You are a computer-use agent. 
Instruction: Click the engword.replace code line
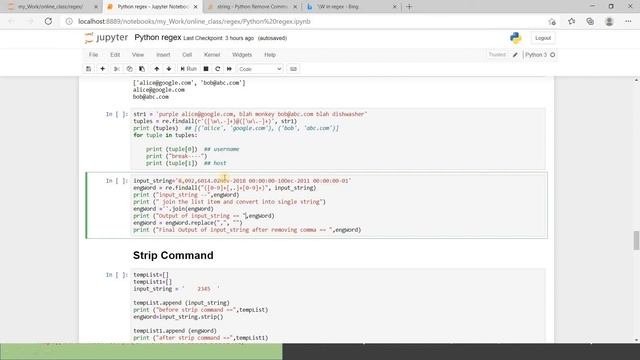[188, 223]
